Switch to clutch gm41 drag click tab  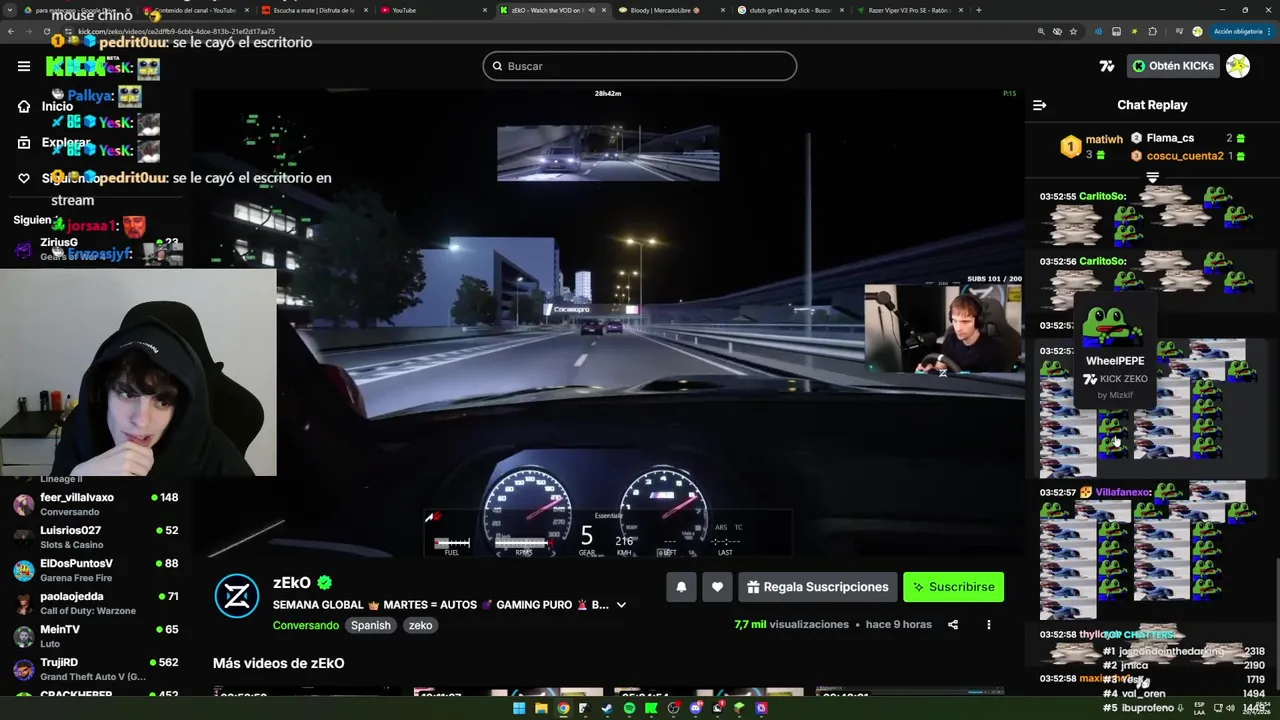tap(790, 10)
